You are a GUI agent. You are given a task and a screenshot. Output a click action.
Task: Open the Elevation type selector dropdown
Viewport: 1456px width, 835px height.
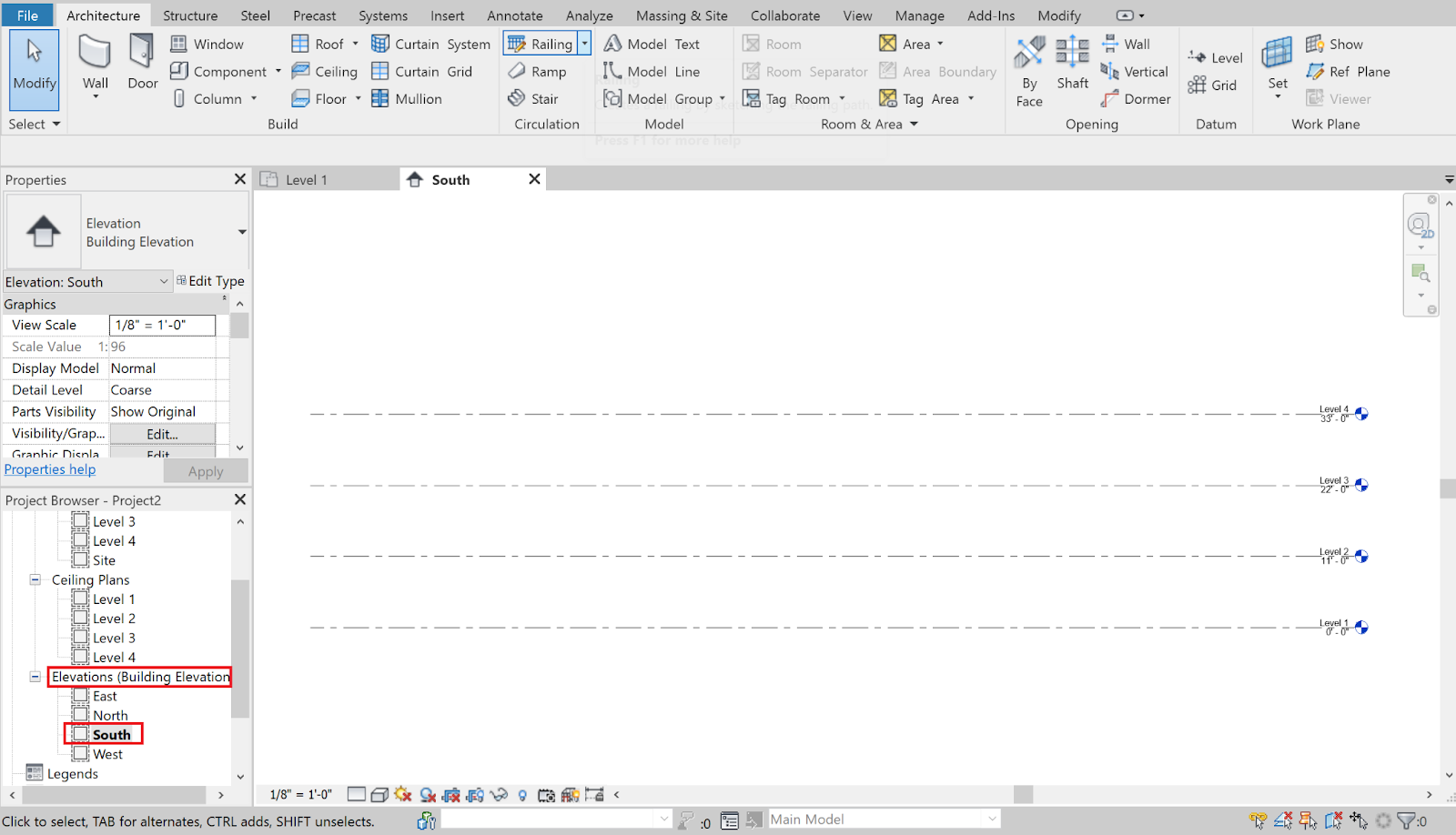(x=242, y=232)
